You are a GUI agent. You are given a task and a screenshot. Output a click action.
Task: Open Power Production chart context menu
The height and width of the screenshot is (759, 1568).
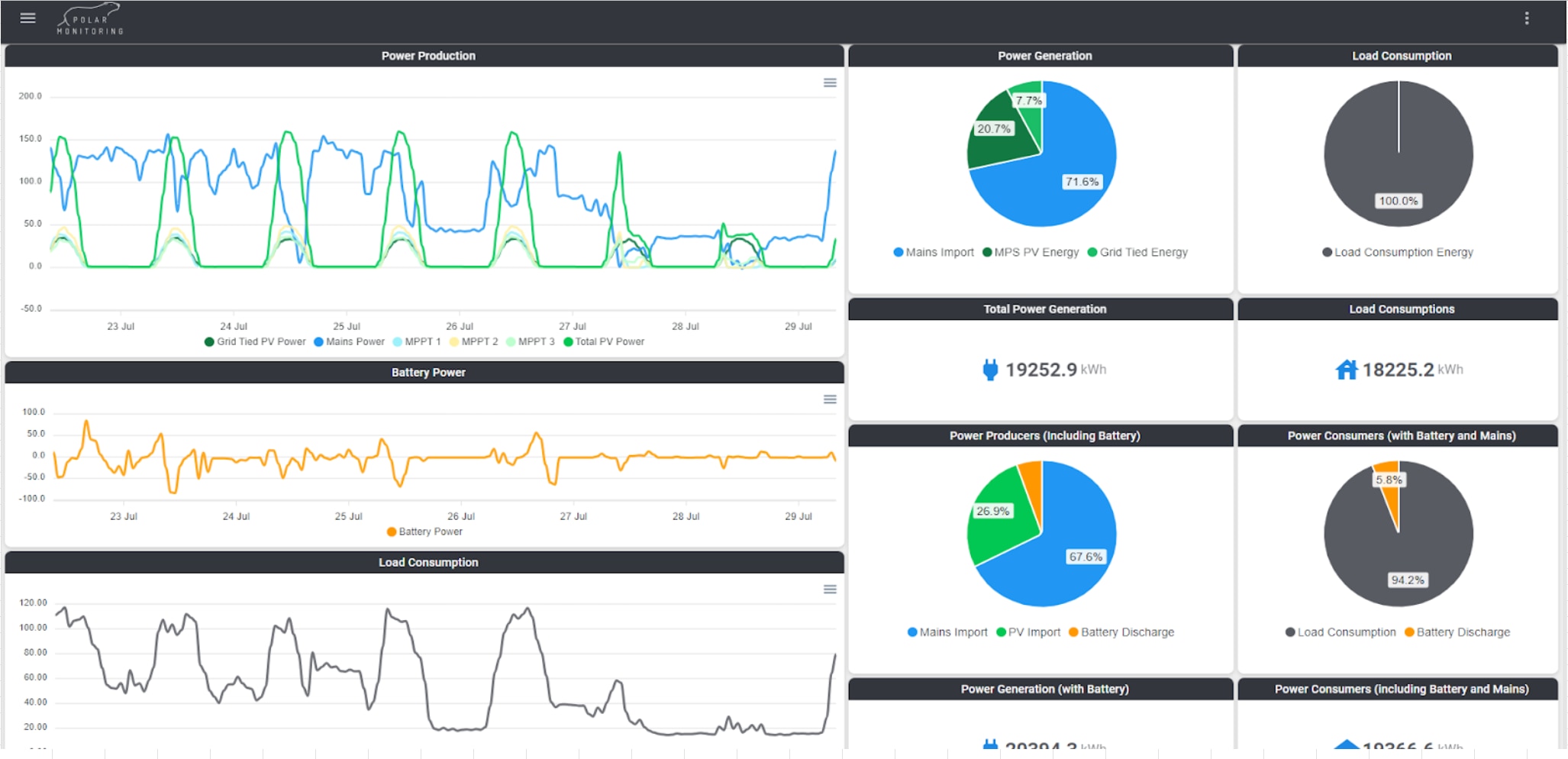[x=829, y=83]
